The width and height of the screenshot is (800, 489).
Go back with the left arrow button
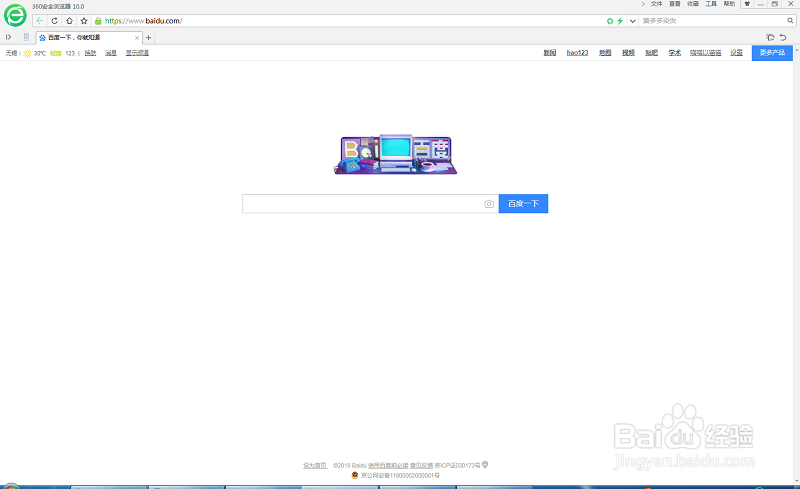click(40, 21)
